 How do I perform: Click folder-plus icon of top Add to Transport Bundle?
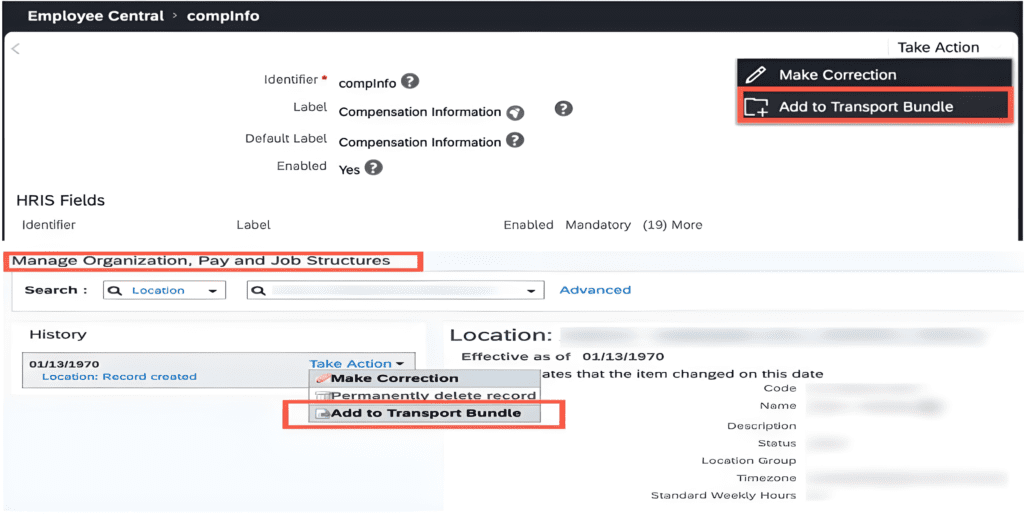756,107
